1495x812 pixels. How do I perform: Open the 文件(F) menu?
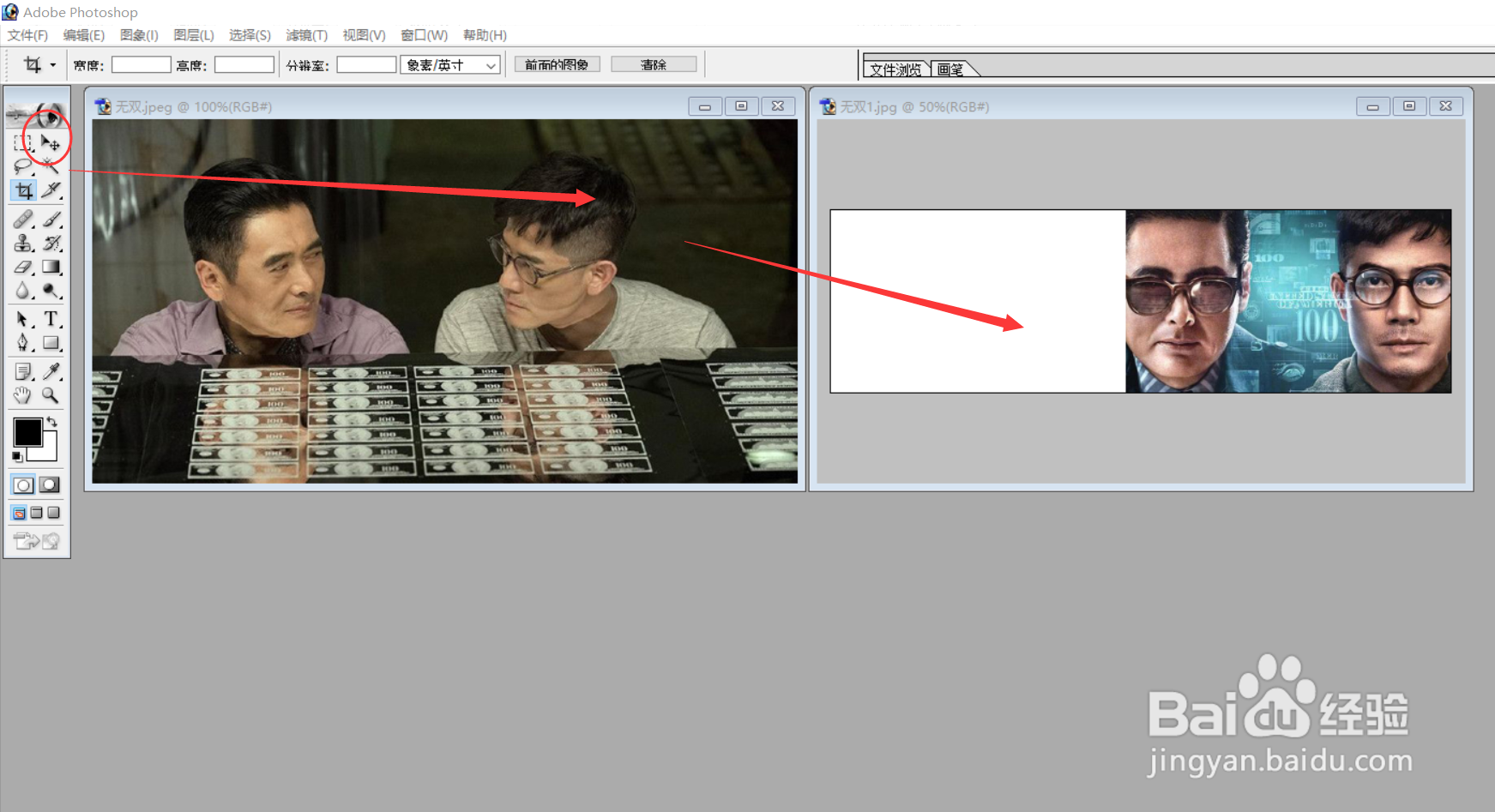pos(27,35)
